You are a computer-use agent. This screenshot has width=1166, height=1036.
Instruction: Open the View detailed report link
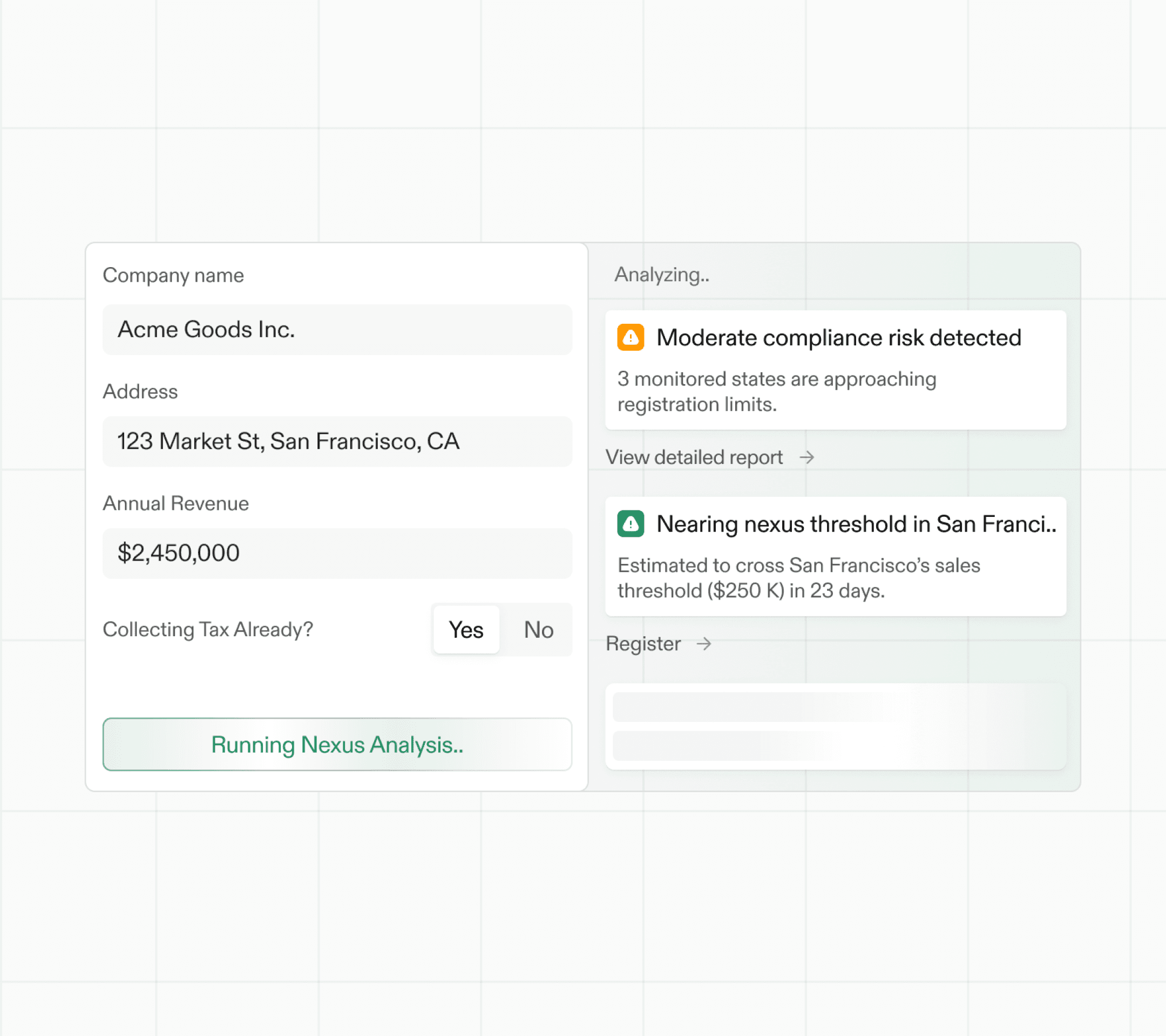tap(694, 457)
